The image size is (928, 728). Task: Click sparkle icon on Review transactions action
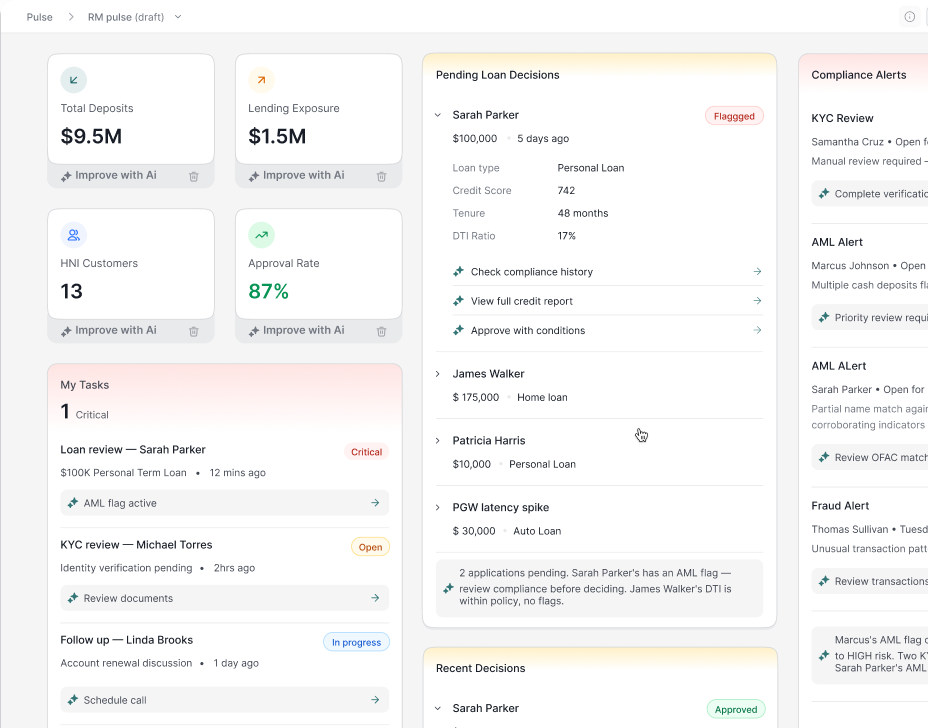[824, 581]
